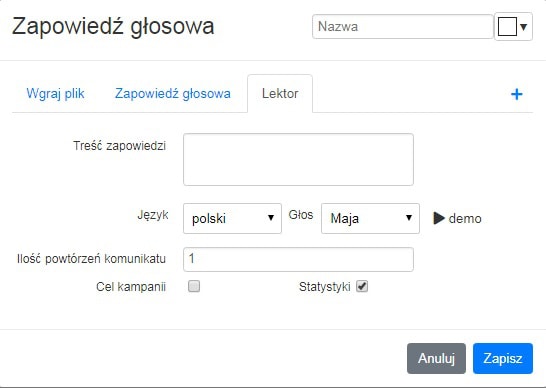Enable the Cel kampanii checkbox

click(x=194, y=286)
